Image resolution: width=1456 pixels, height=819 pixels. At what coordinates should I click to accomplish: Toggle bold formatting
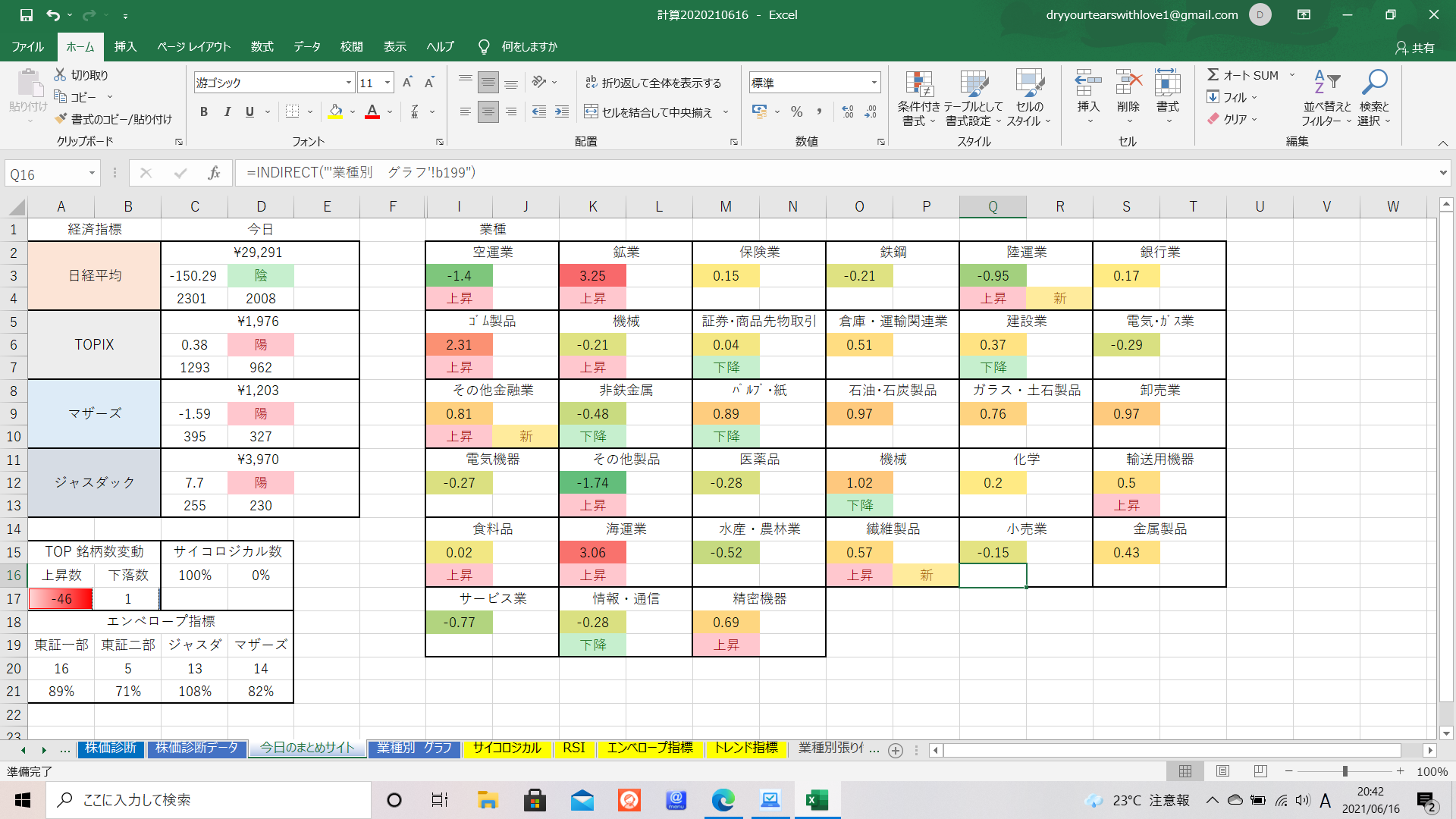point(203,111)
